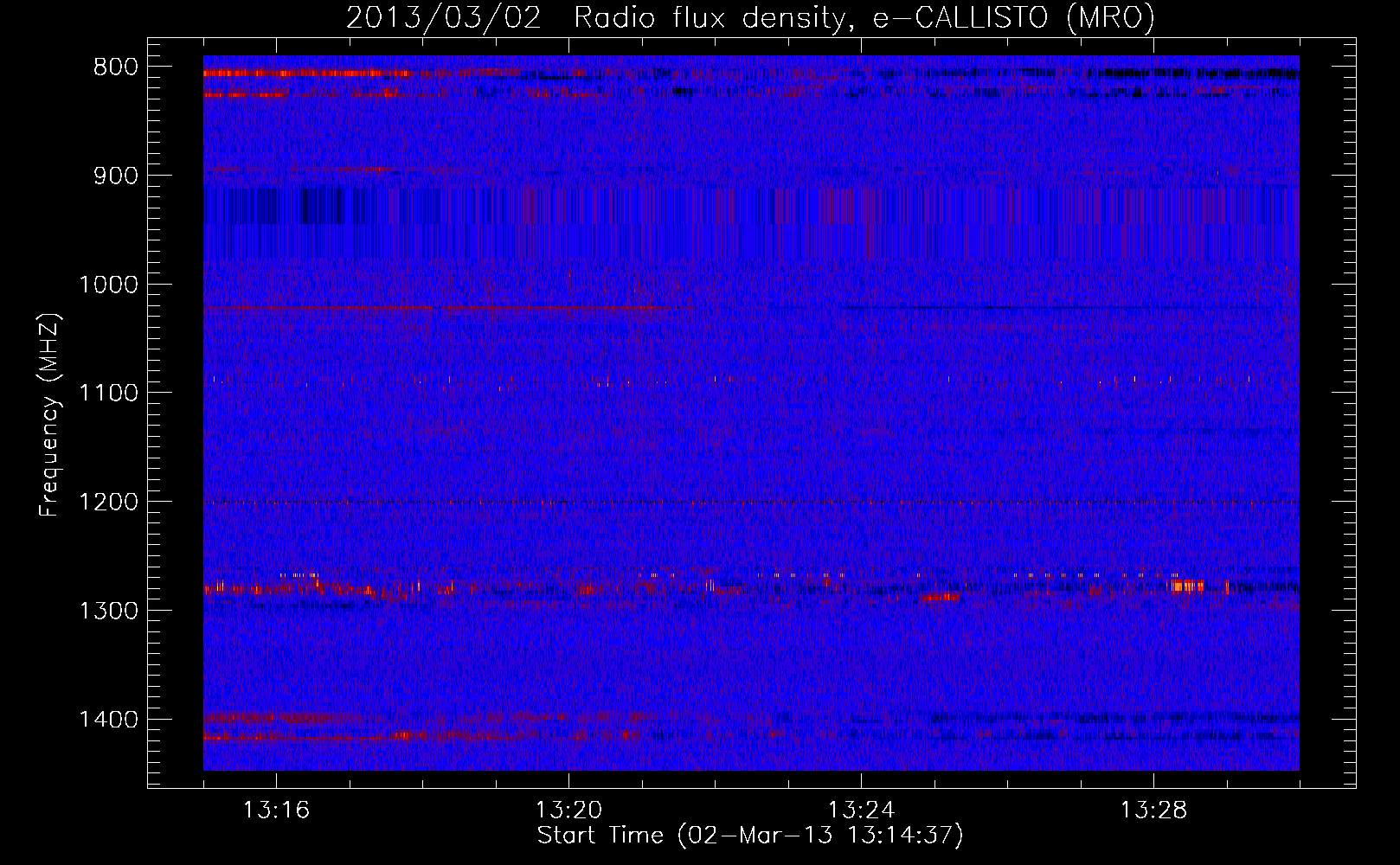1400x865 pixels.
Task: Select the 1000 frequency axis label
Action: point(108,285)
